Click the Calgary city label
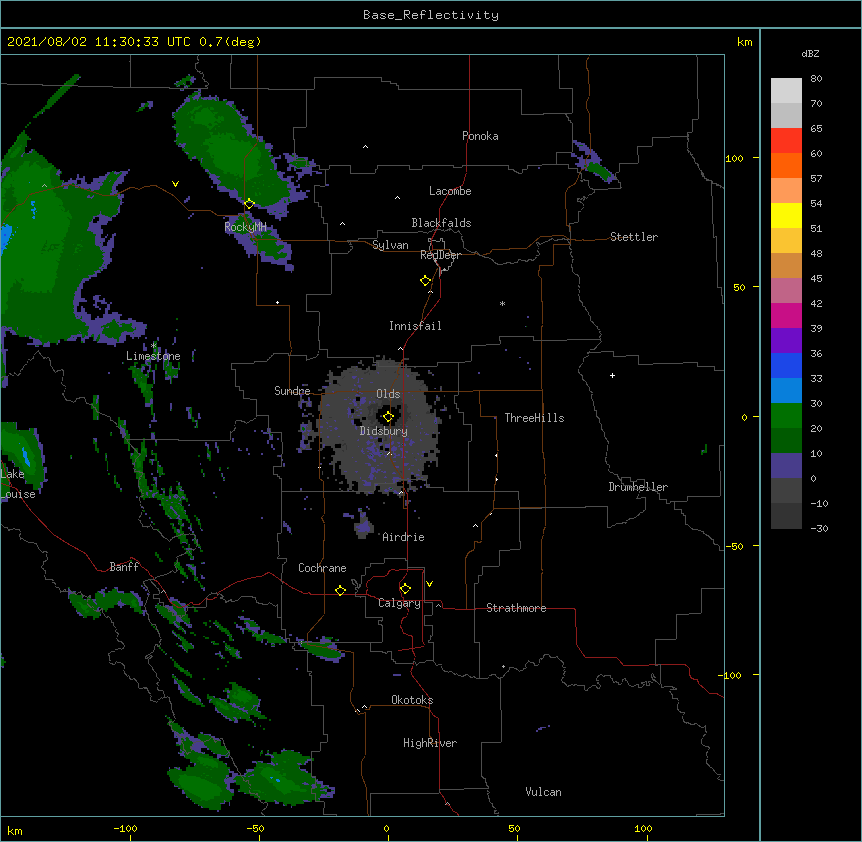Viewport: 862px width, 842px height. [399, 603]
